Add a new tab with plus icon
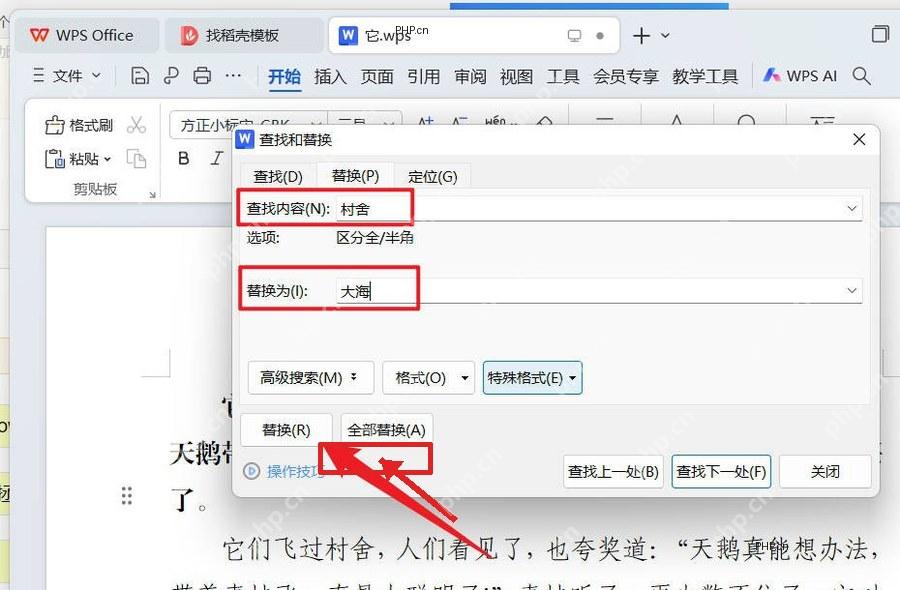Viewport: 900px width, 590px height. tap(641, 36)
